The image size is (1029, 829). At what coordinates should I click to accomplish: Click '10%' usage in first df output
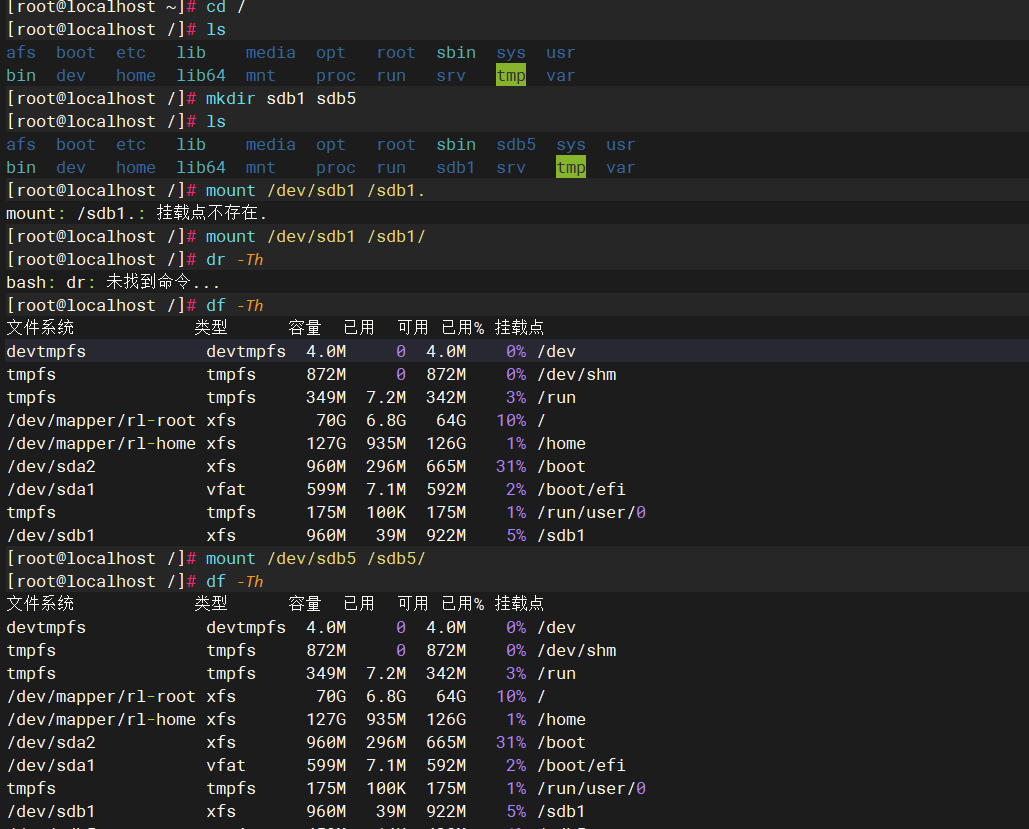pyautogui.click(x=511, y=421)
